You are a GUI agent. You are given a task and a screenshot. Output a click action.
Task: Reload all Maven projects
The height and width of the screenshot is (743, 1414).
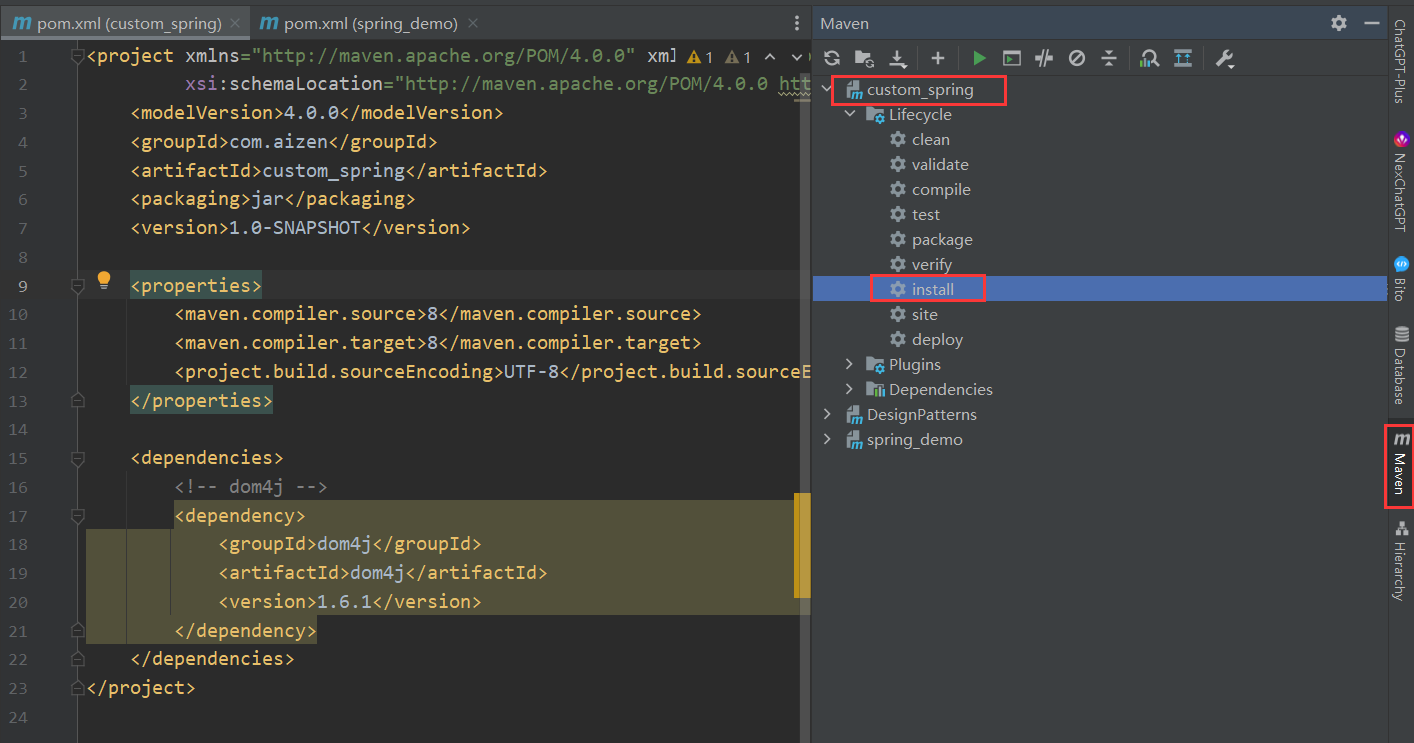point(832,59)
